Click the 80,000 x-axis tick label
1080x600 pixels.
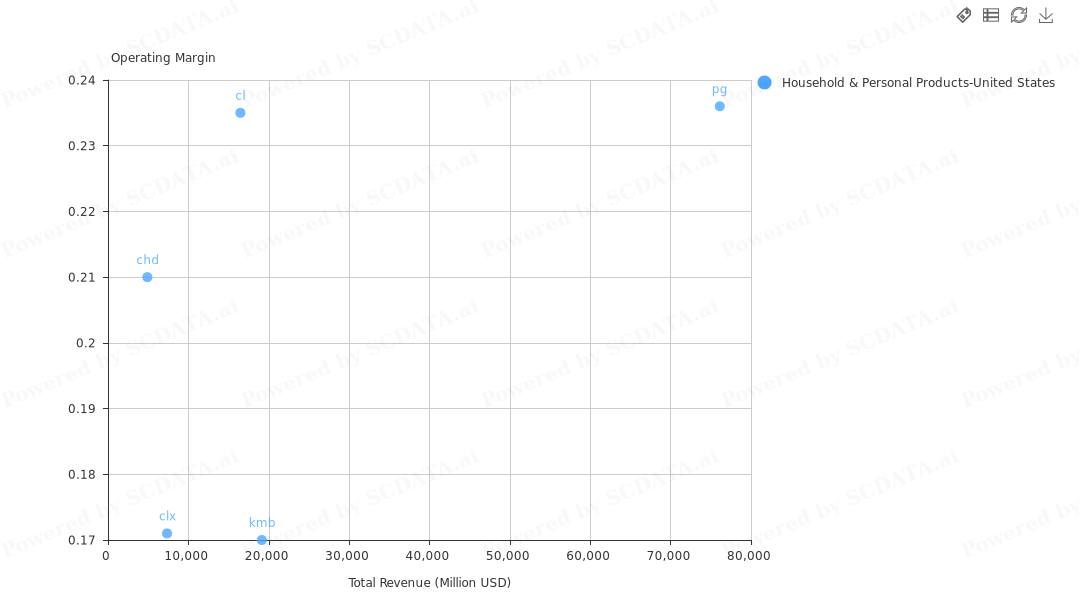coord(749,556)
